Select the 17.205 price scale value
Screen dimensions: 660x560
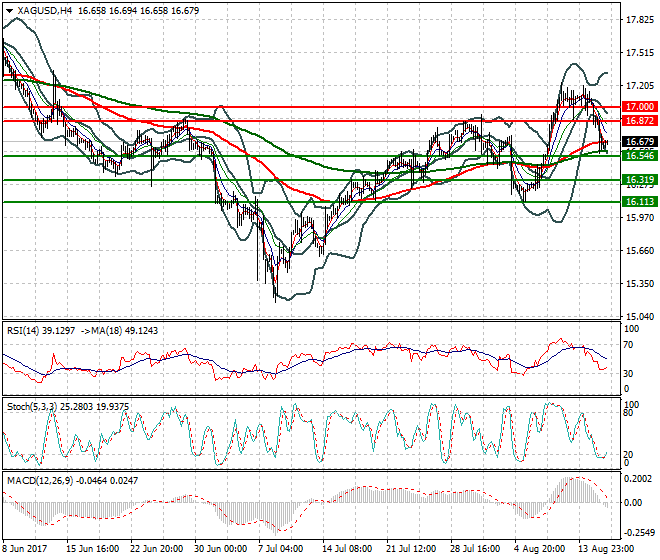[x=640, y=86]
